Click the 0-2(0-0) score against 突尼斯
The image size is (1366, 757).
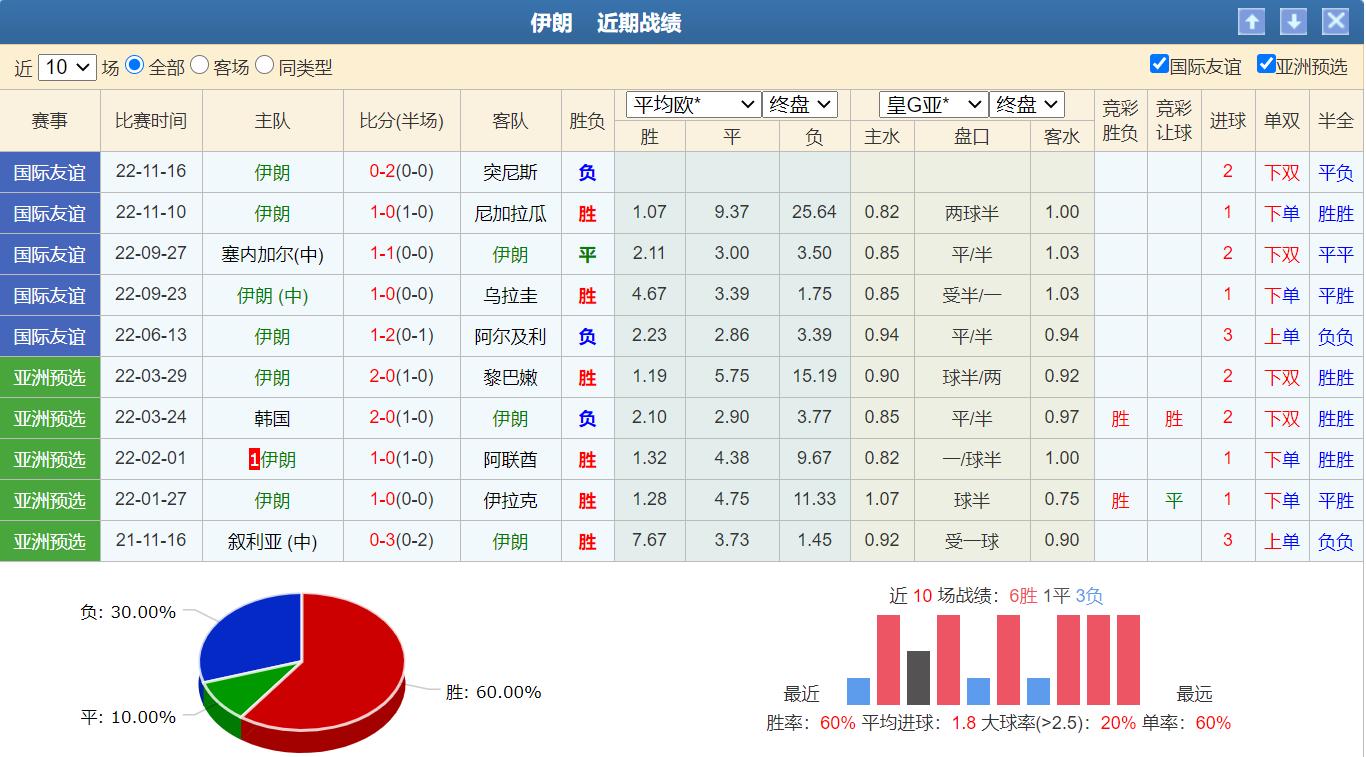click(x=402, y=171)
